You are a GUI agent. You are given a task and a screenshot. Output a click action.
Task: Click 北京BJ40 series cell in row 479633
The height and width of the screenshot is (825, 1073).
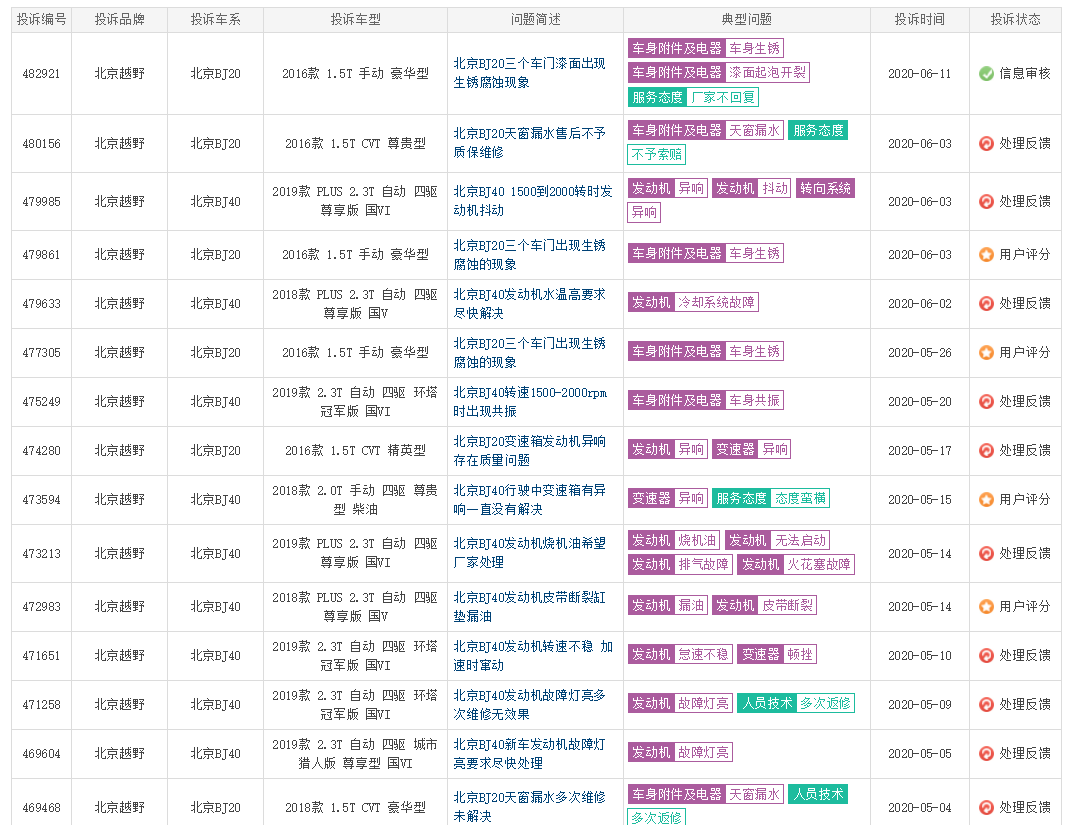click(x=216, y=304)
